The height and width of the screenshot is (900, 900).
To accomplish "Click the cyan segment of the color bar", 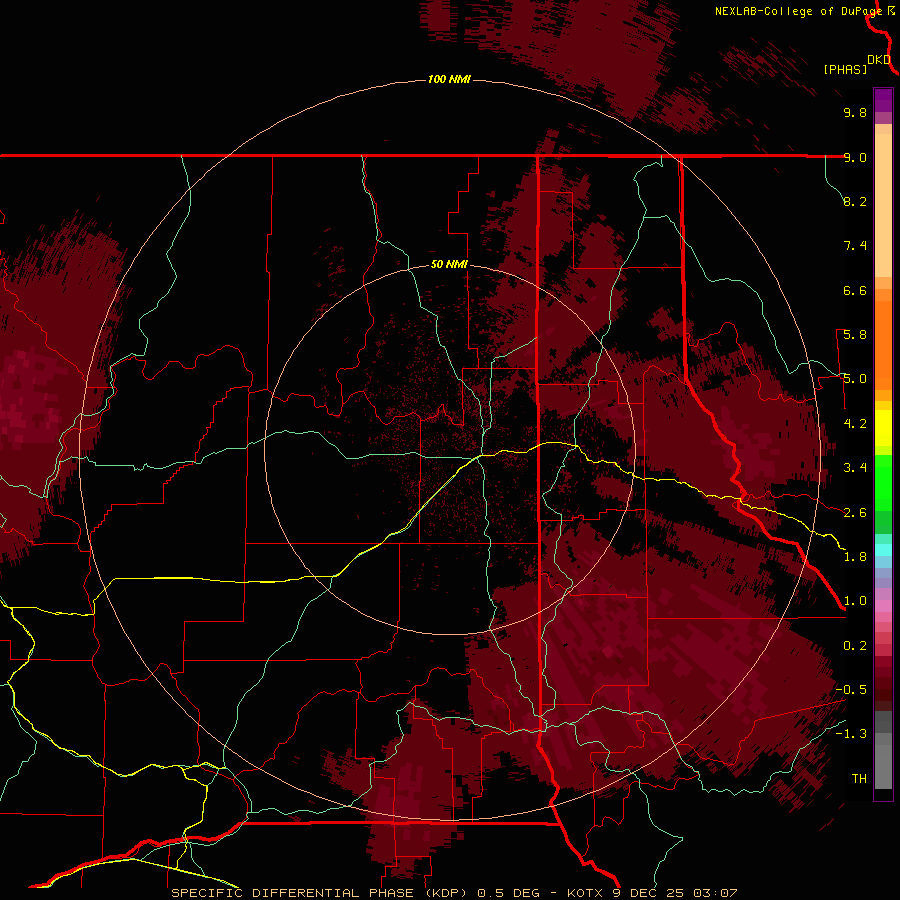I will tap(883, 550).
